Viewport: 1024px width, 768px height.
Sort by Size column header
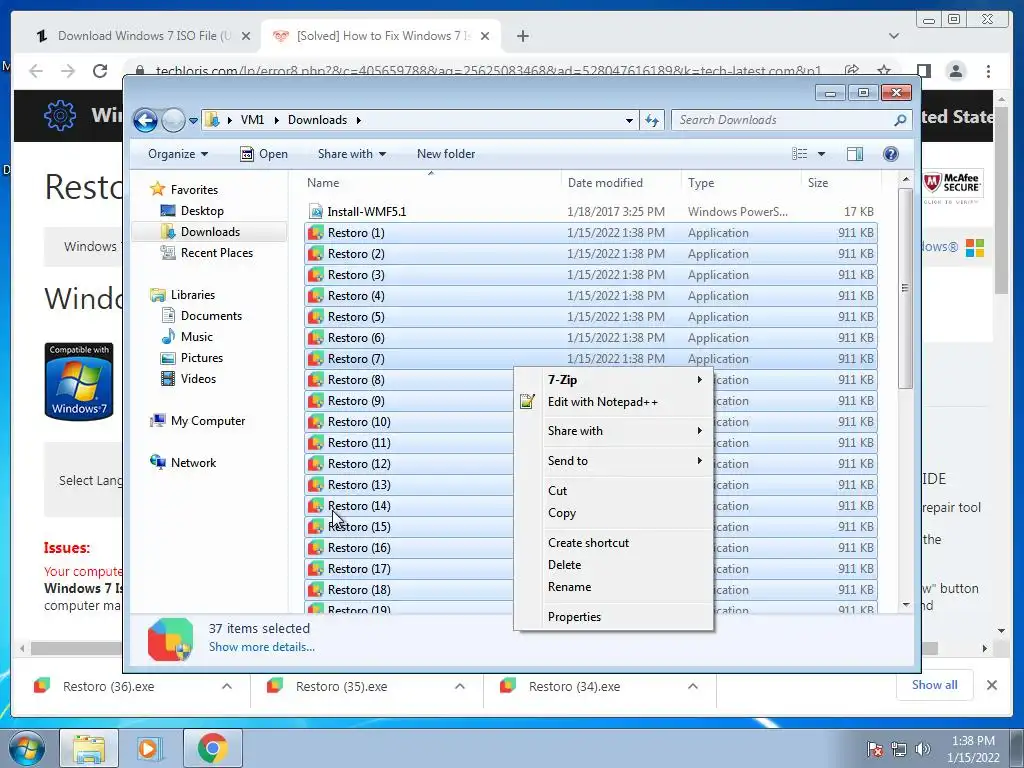coord(841,183)
